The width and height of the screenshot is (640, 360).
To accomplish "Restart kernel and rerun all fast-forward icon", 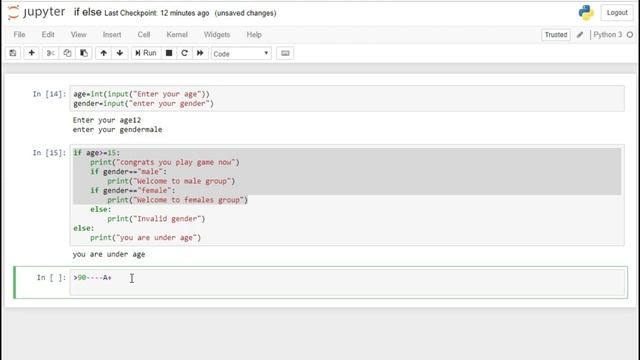I will point(200,53).
